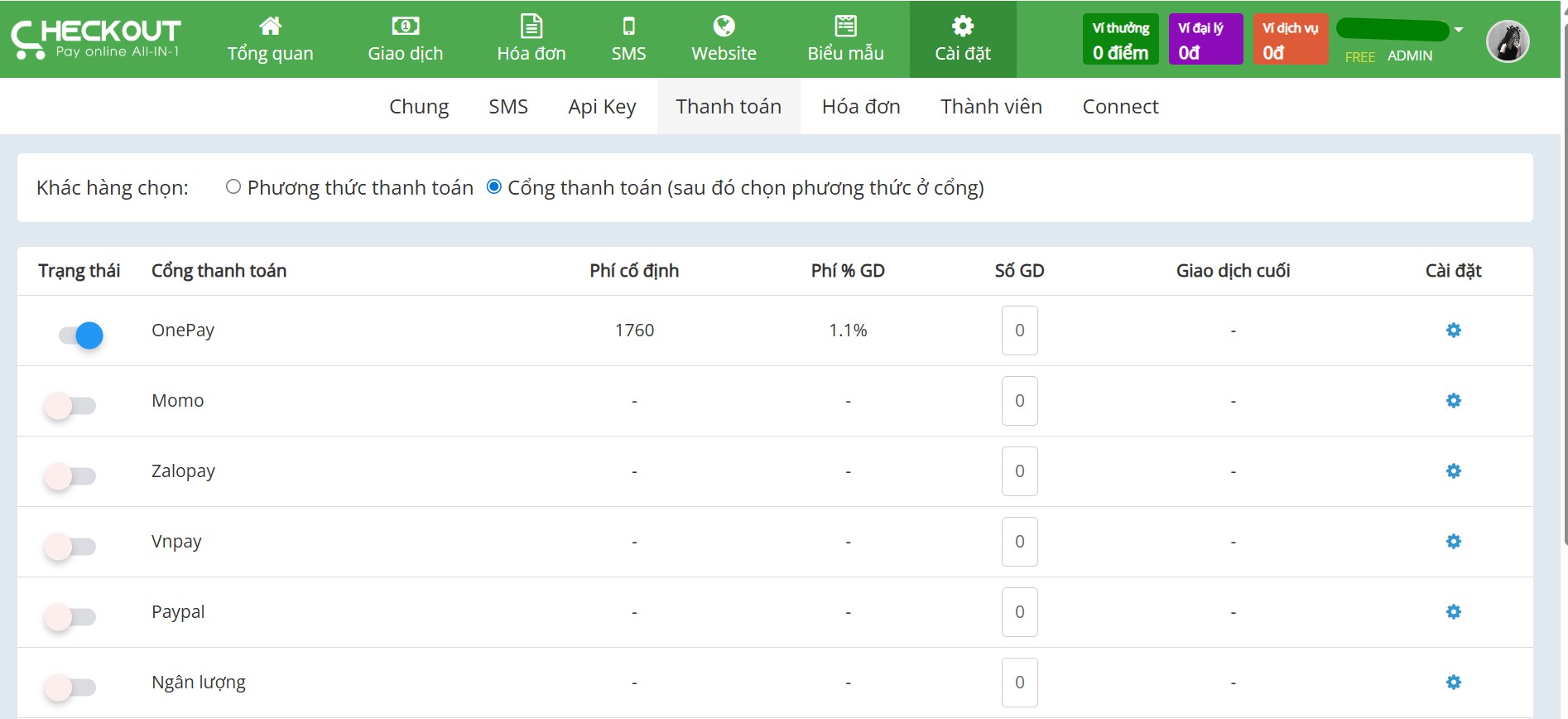Click the ADMIN role label
The height and width of the screenshot is (719, 1568).
tap(1410, 55)
